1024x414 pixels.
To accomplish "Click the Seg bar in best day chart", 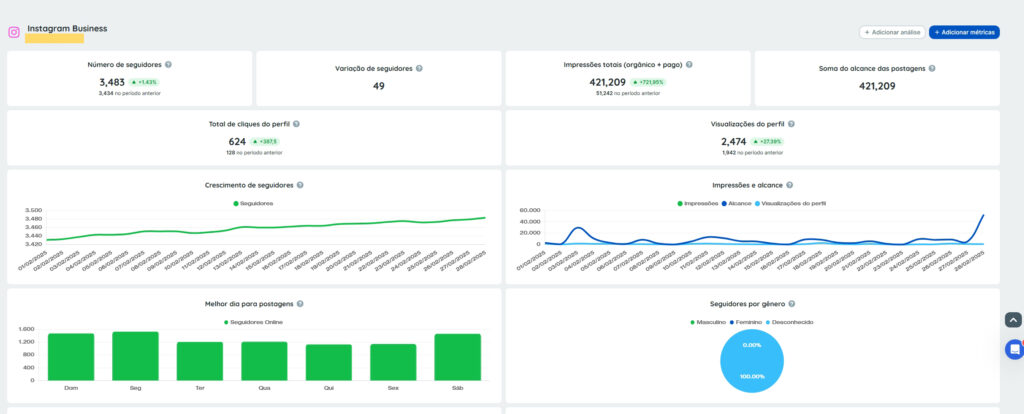I will (135, 356).
